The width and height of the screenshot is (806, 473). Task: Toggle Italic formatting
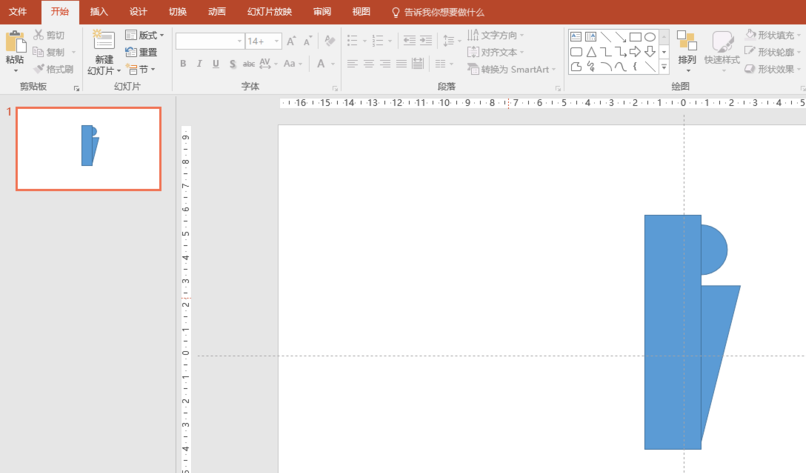click(x=199, y=64)
